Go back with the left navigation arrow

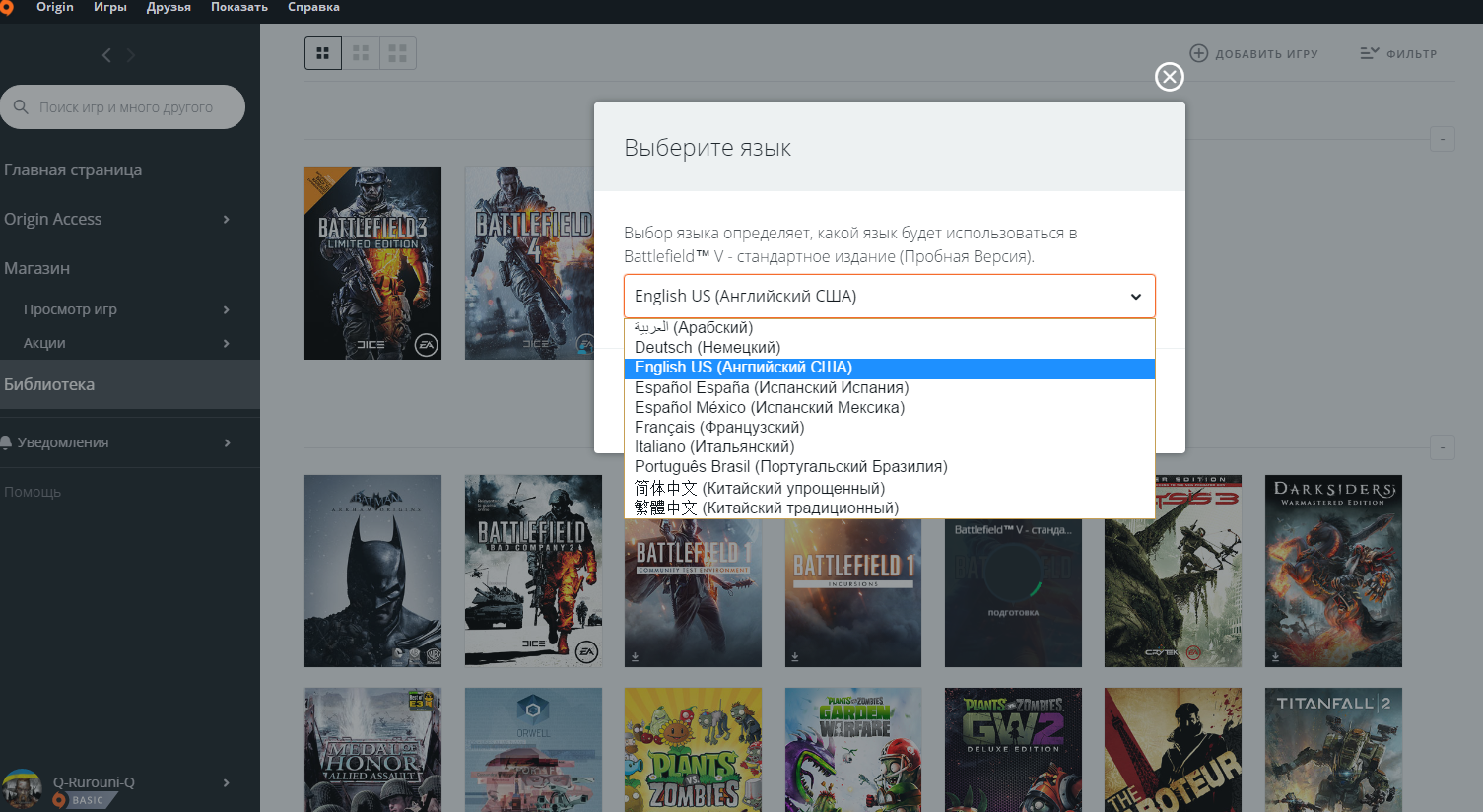point(106,55)
